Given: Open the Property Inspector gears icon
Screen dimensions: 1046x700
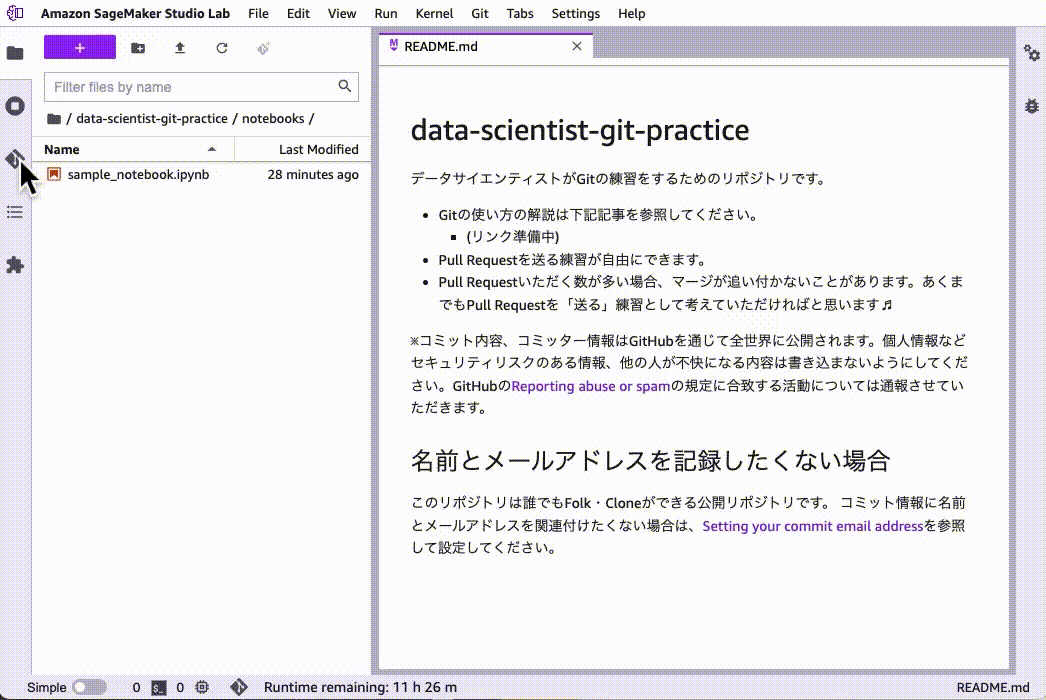Looking at the screenshot, I should click(x=1031, y=53).
